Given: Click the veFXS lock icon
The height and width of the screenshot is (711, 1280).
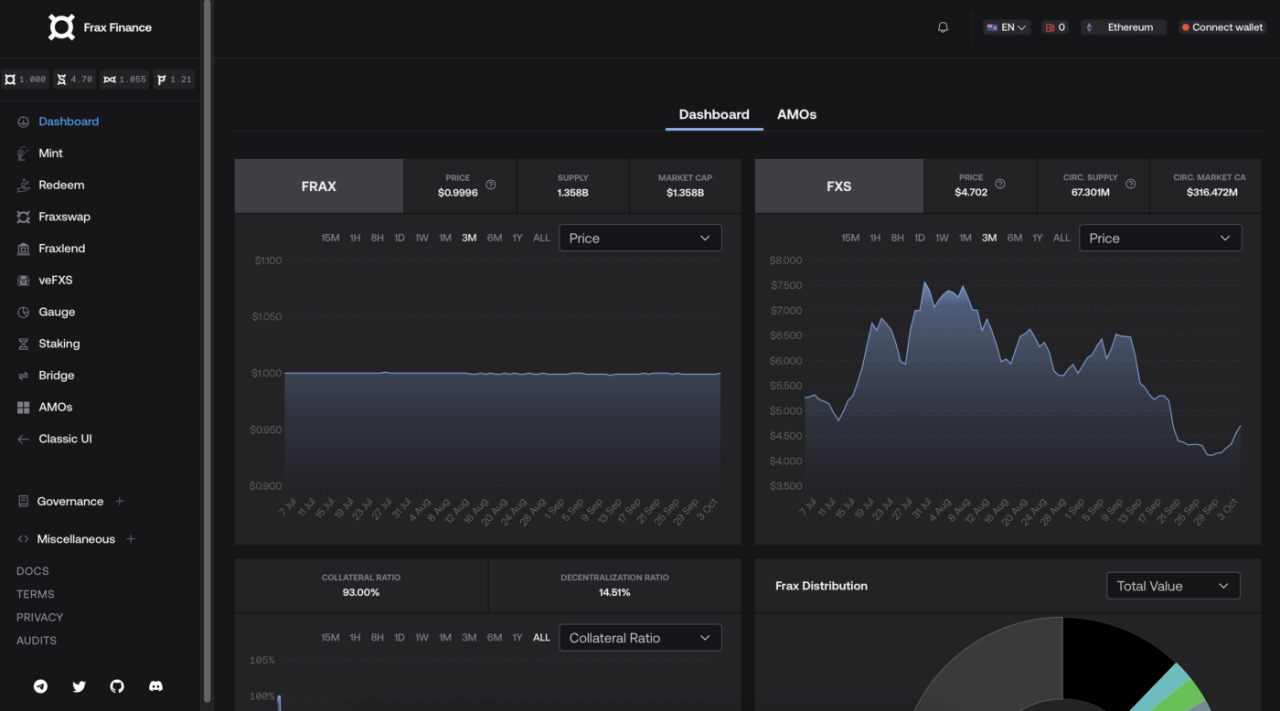Looking at the screenshot, I should tap(24, 280).
